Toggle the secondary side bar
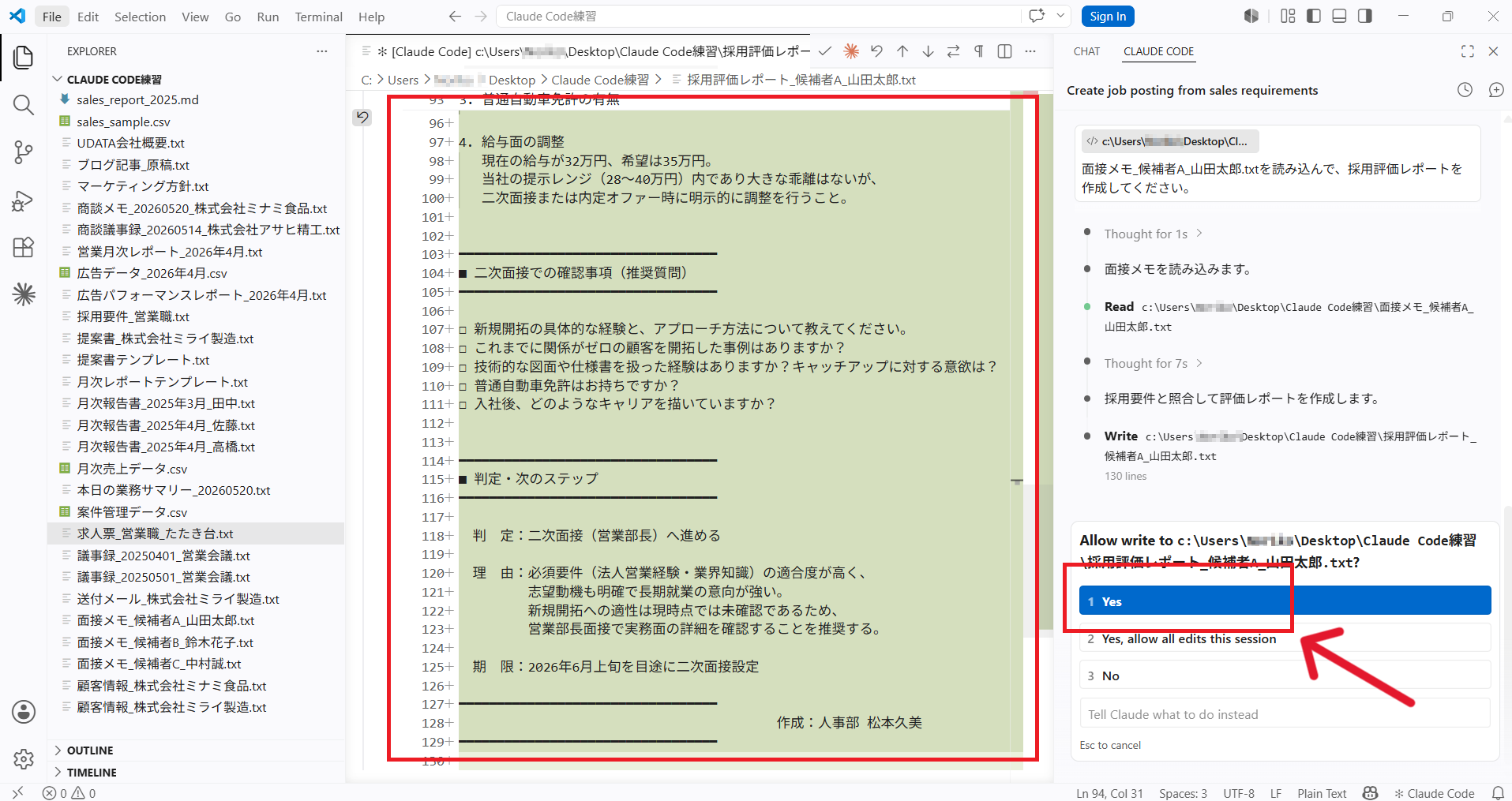This screenshot has width=1512, height=801. pos(1365,16)
